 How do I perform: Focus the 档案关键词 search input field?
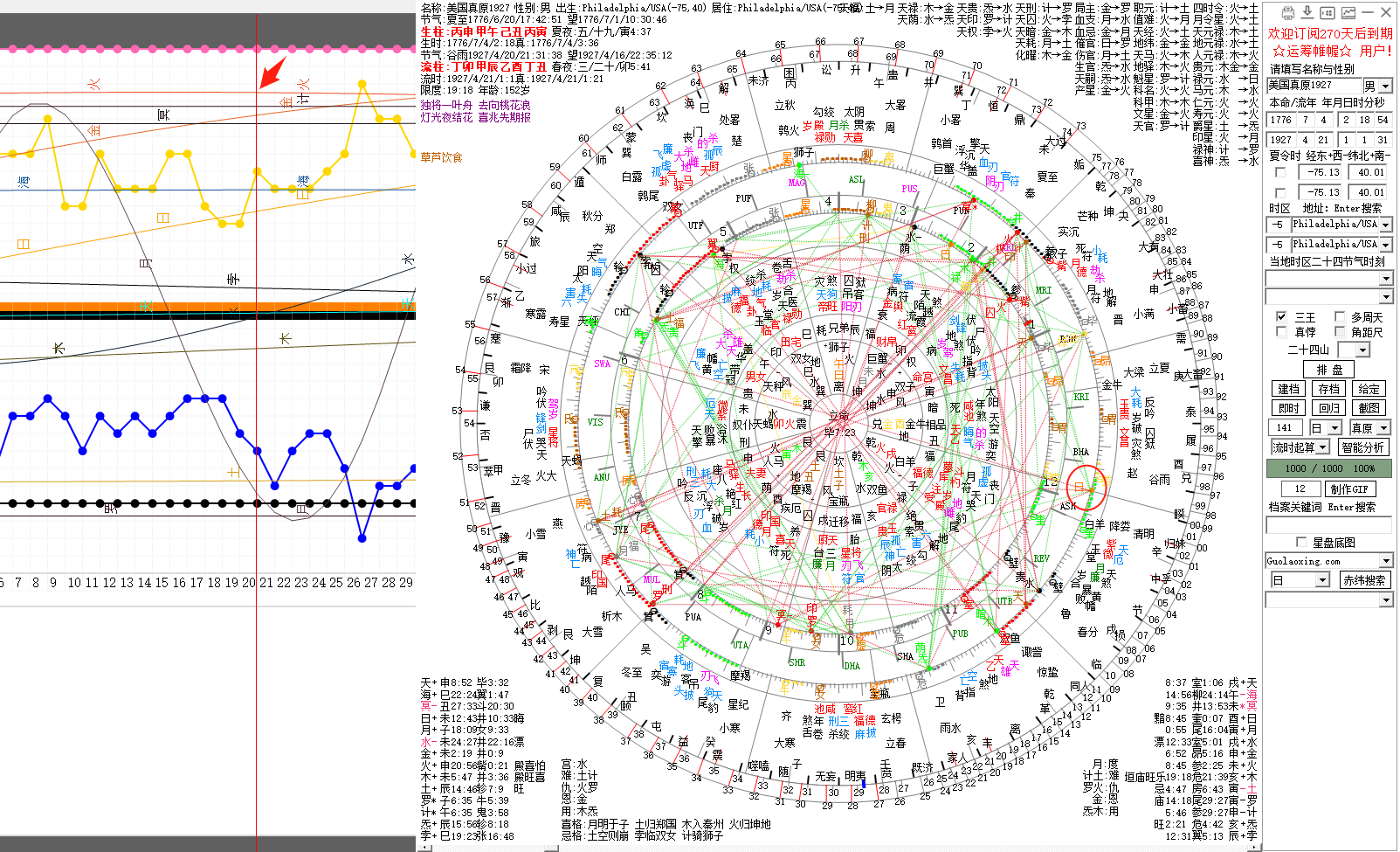point(1328,525)
